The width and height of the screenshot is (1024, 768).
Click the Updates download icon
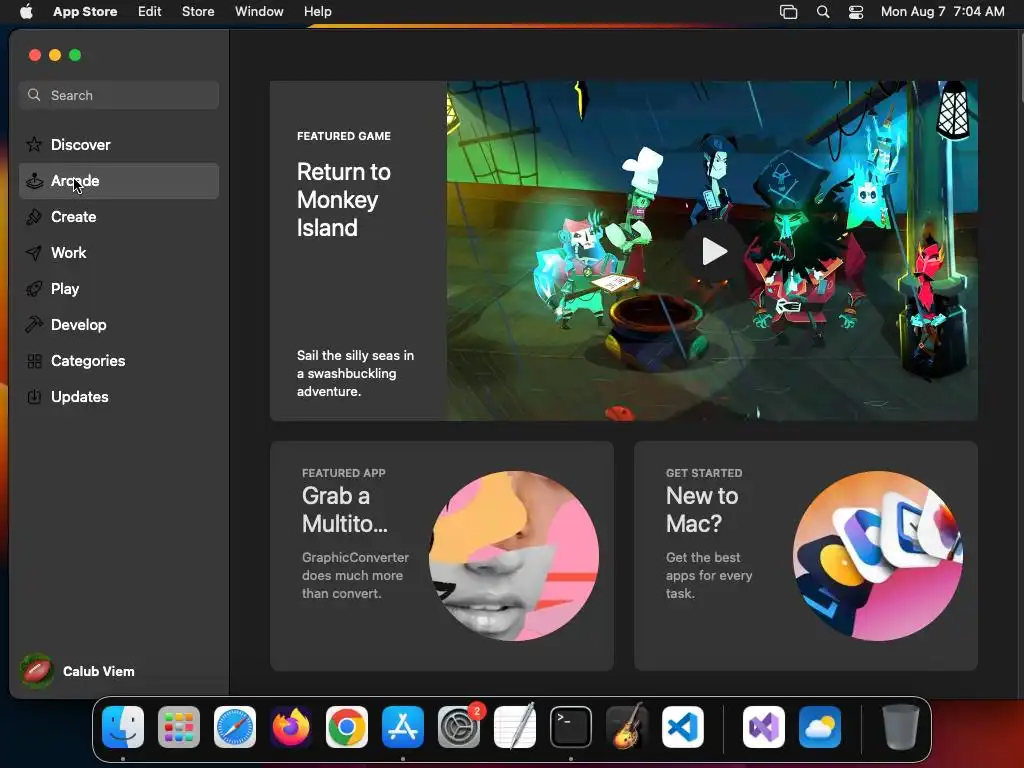click(x=34, y=396)
